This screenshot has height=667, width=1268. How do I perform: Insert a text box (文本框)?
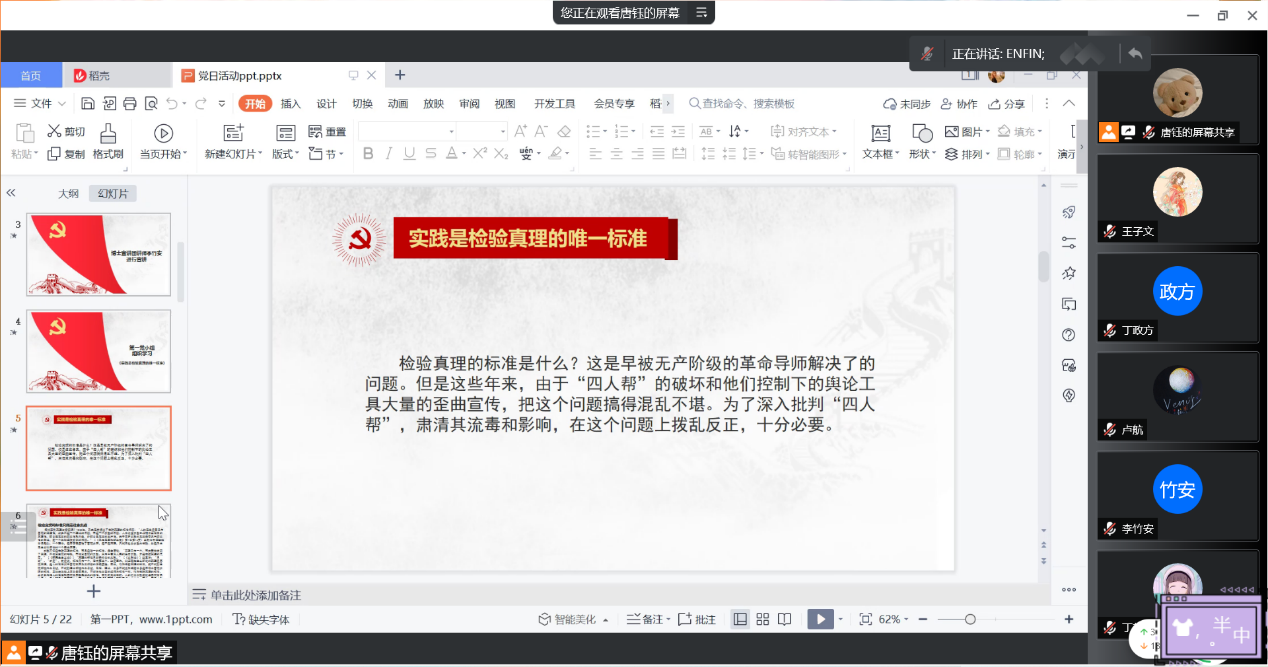[880, 133]
